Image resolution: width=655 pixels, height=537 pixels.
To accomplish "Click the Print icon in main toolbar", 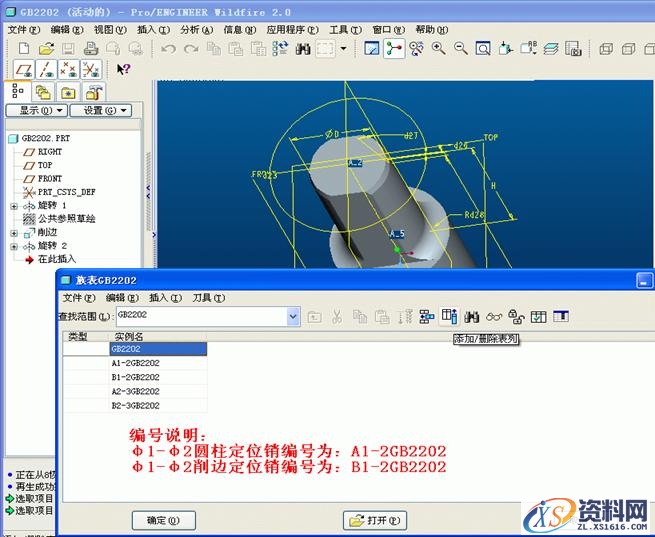I will click(x=90, y=49).
